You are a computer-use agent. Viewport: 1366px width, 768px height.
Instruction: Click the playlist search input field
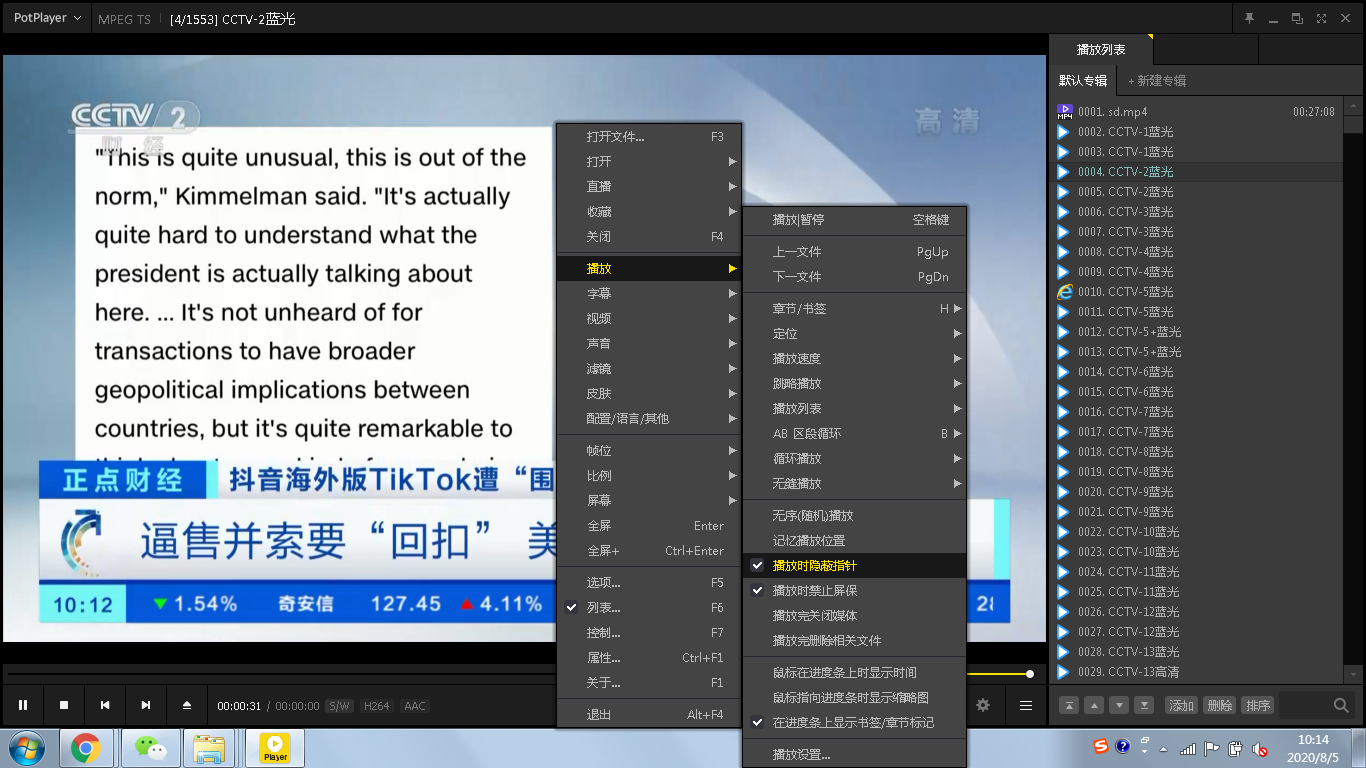click(x=1305, y=705)
